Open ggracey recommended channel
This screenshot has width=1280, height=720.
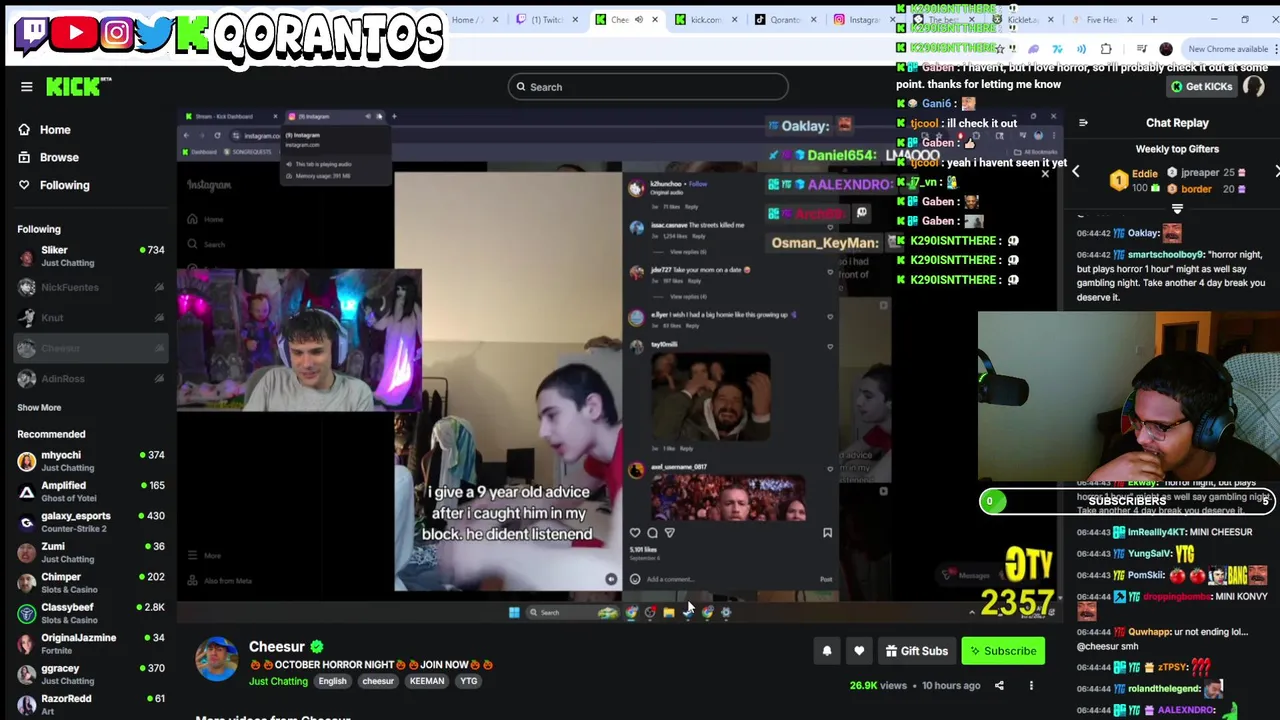(90, 674)
